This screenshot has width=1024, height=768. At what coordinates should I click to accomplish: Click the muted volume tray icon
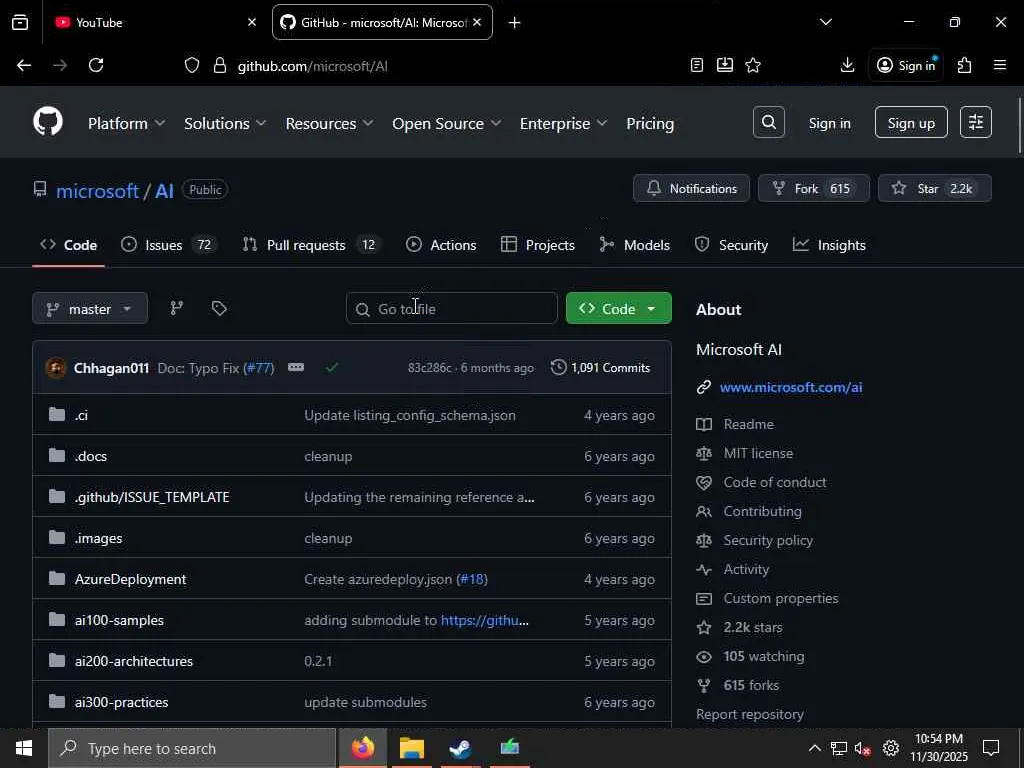[863, 748]
